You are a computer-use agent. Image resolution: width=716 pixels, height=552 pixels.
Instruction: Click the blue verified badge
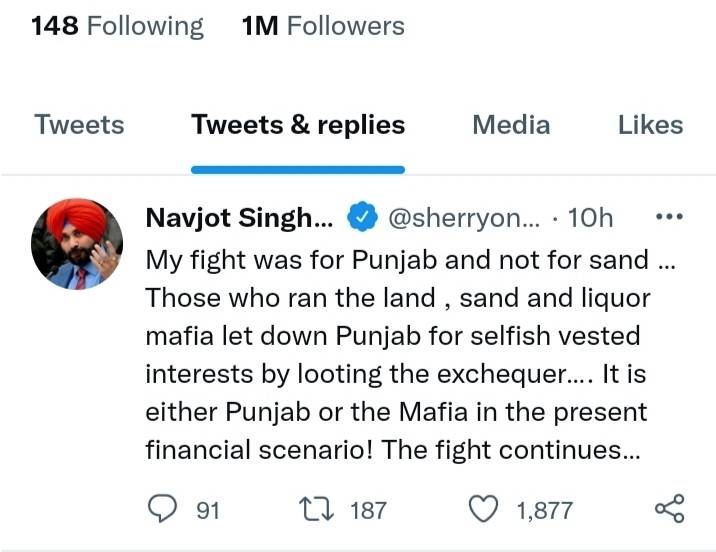tap(362, 216)
